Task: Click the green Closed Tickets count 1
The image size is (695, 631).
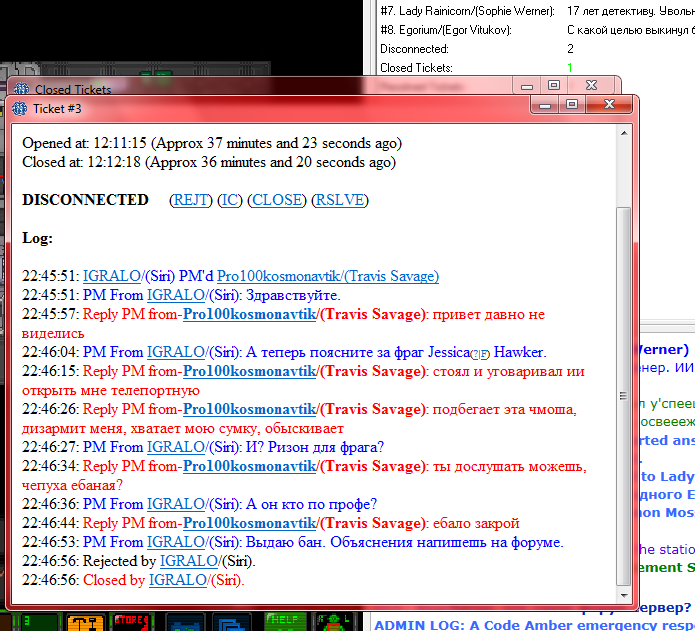Action: tap(570, 68)
